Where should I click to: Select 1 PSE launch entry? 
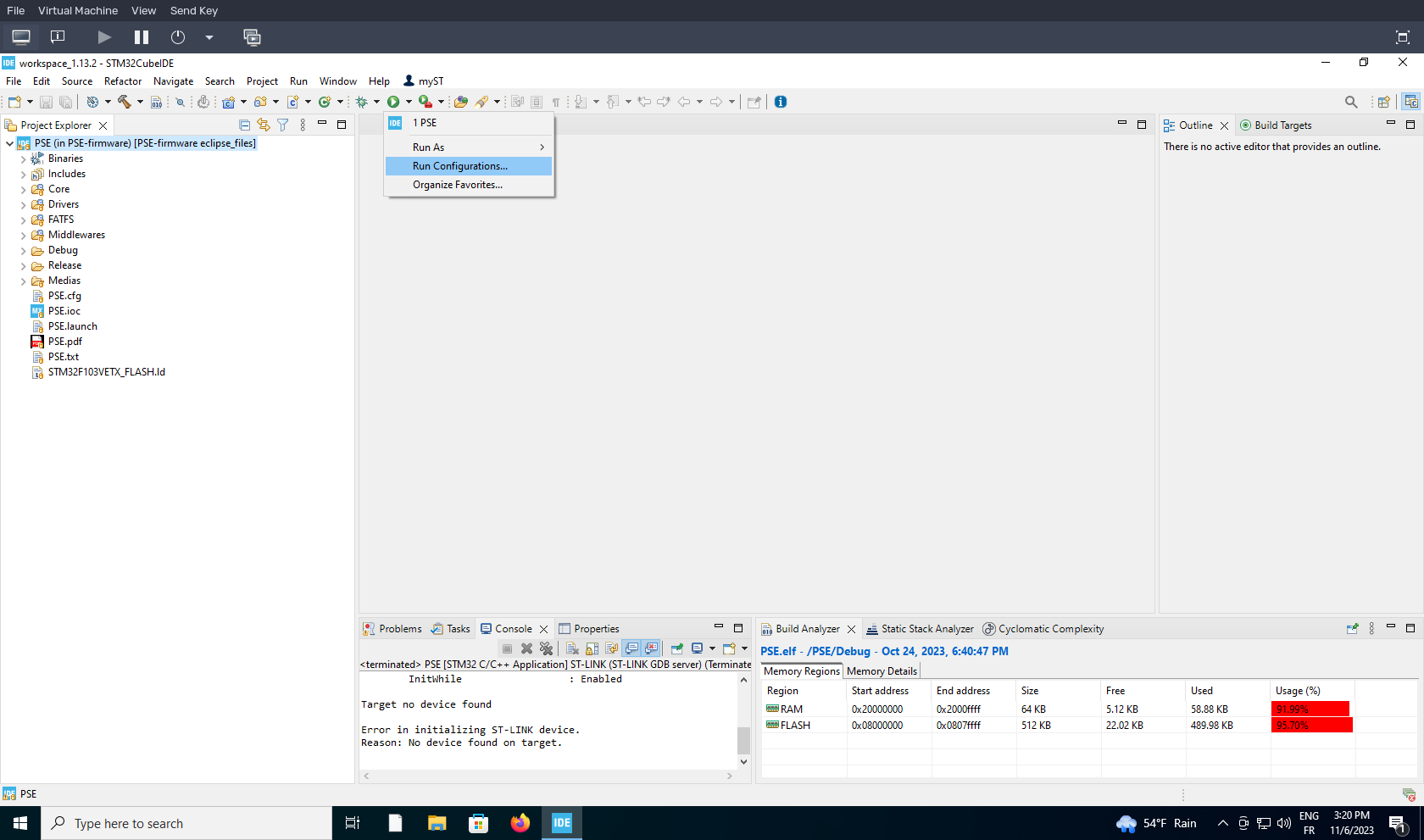(x=469, y=123)
